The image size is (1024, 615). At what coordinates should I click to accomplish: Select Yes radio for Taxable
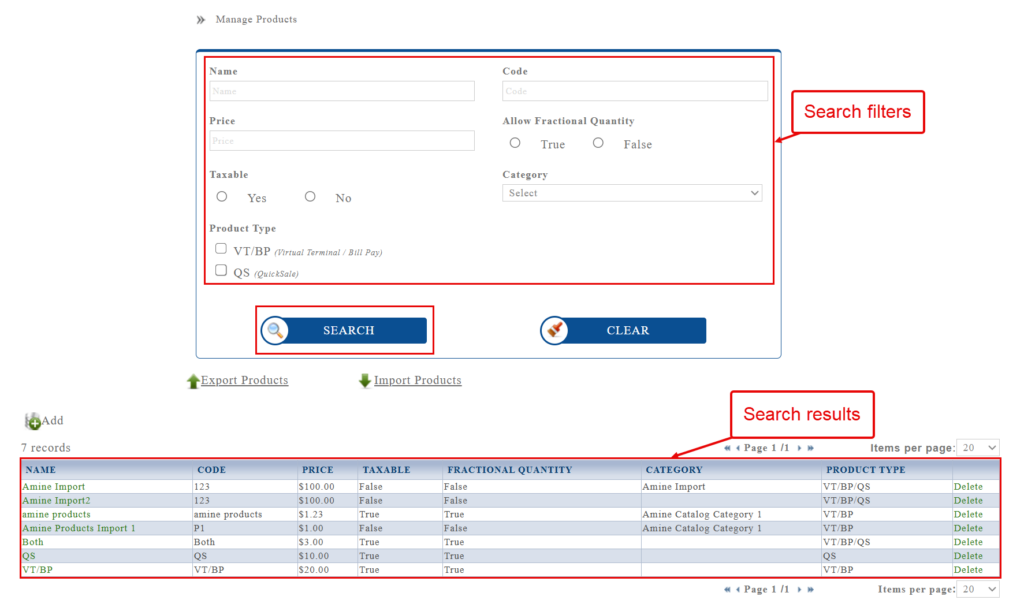coord(222,197)
